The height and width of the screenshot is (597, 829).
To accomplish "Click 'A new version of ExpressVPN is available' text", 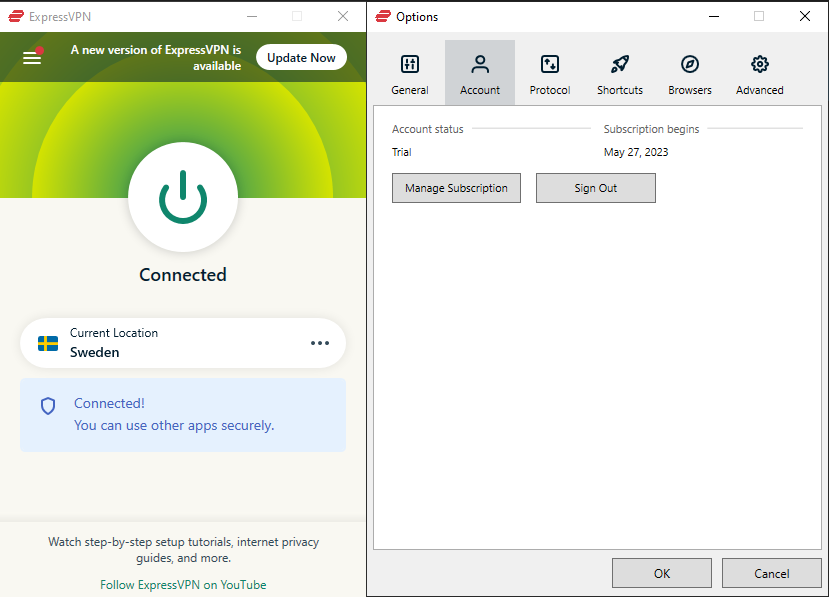I will (156, 58).
